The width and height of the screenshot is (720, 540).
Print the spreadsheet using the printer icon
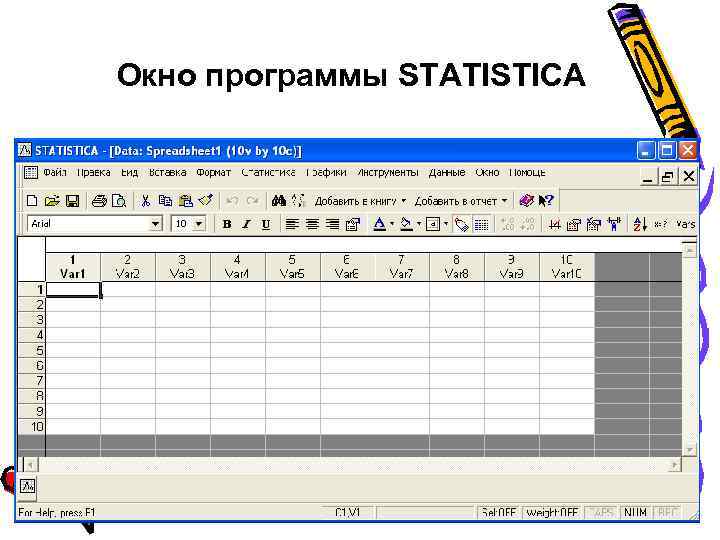[99, 201]
